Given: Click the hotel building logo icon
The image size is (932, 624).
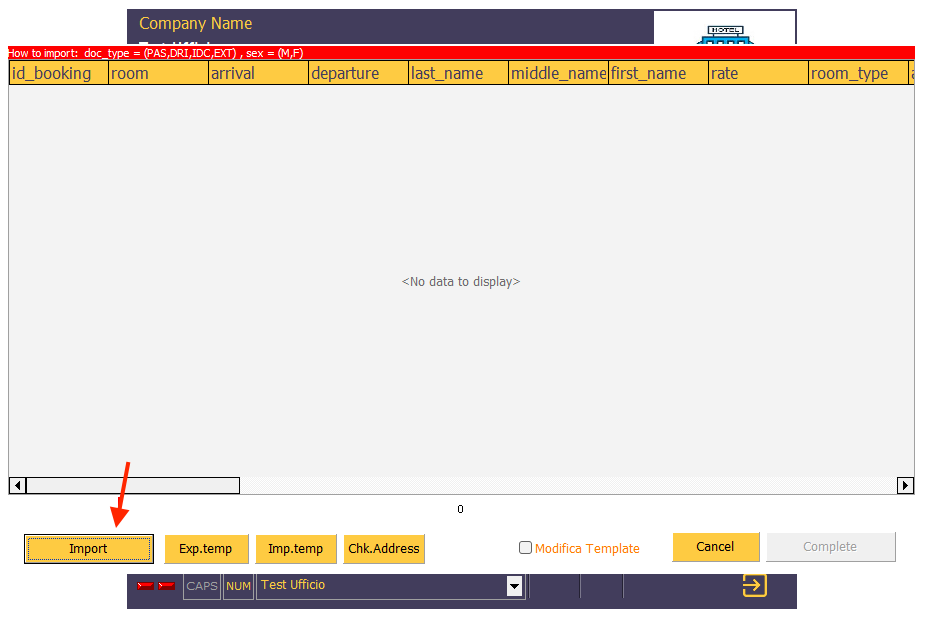Looking at the screenshot, I should coord(725,35).
